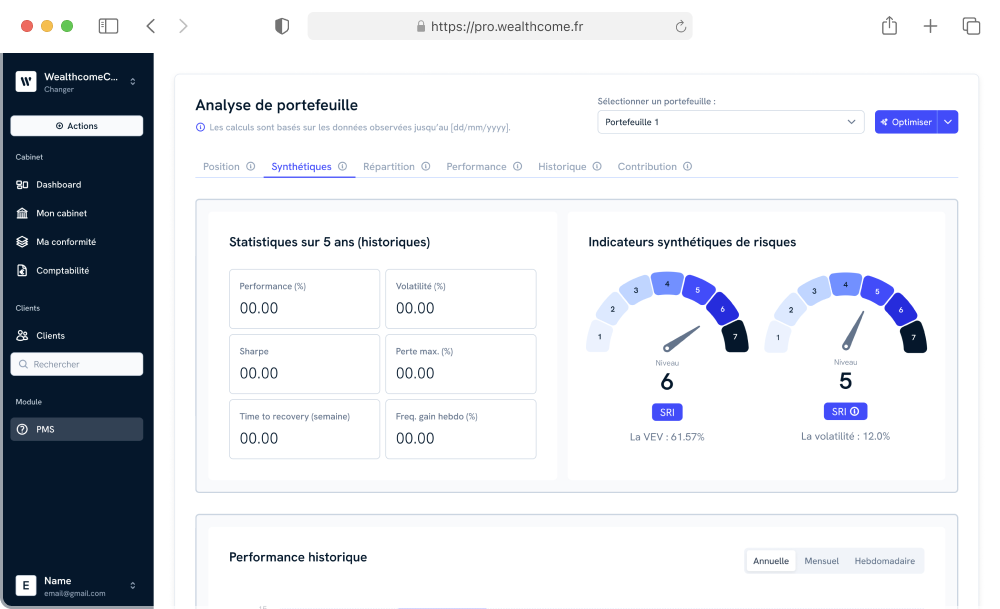Click the Mon cabinet building icon

pos(22,213)
